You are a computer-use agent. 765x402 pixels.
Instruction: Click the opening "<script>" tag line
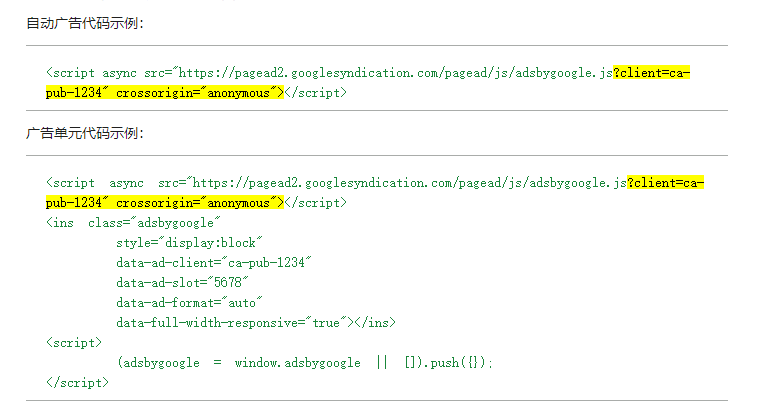pyautogui.click(x=74, y=342)
